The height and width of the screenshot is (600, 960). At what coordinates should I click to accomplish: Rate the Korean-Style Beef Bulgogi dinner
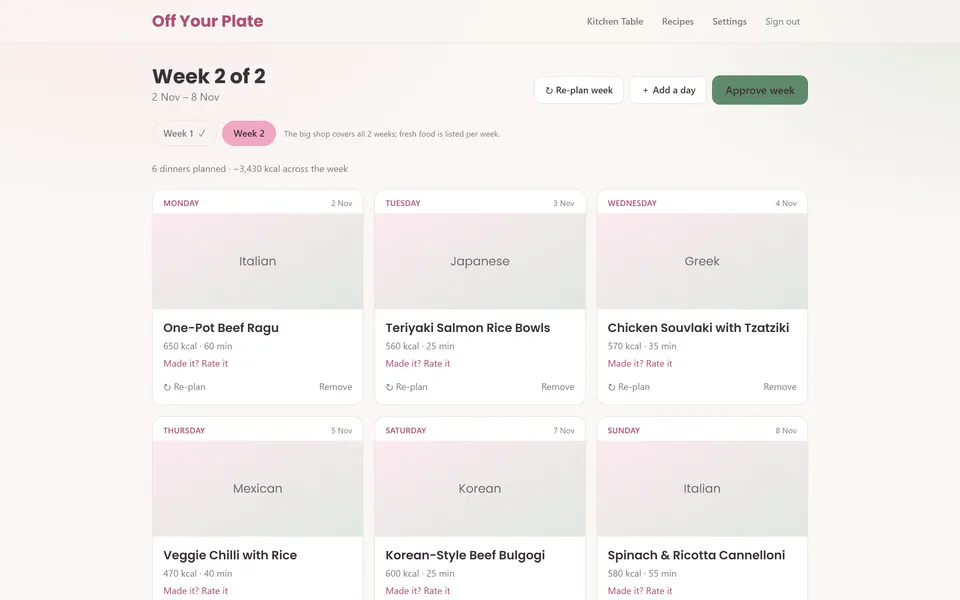[418, 591]
